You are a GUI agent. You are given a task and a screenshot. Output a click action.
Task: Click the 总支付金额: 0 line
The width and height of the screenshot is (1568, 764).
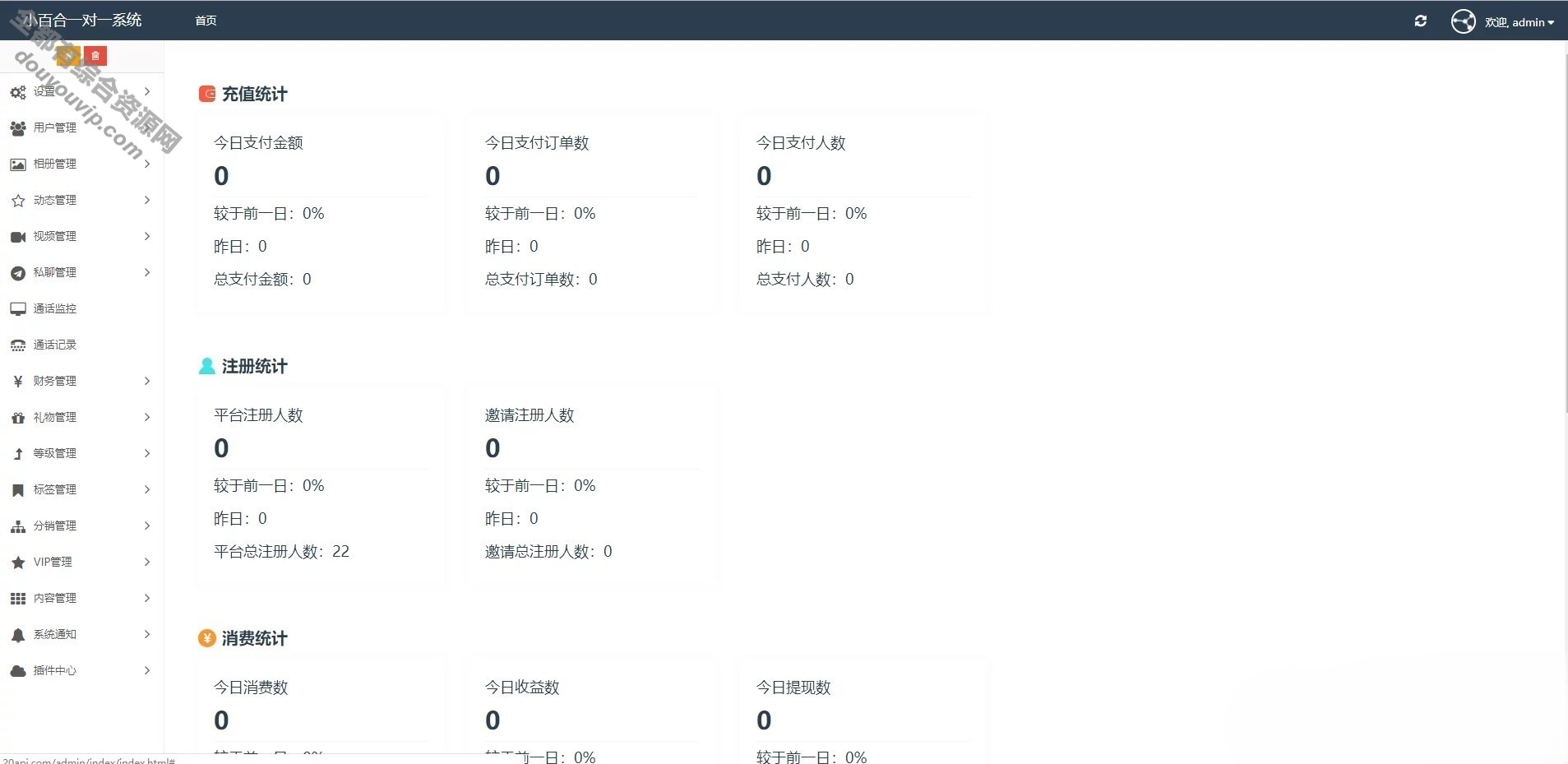click(x=262, y=280)
